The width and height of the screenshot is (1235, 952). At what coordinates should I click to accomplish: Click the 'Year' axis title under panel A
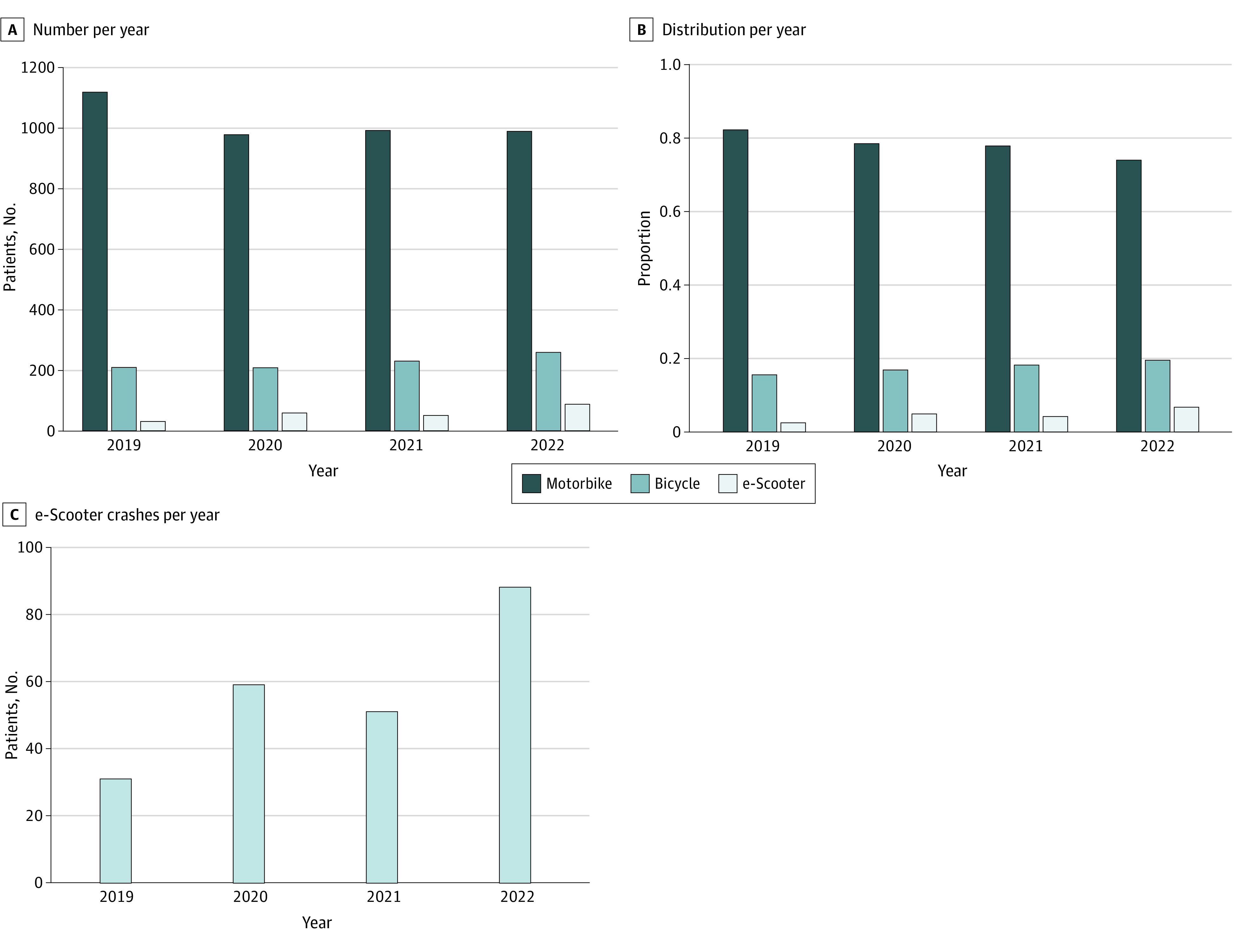323,471
